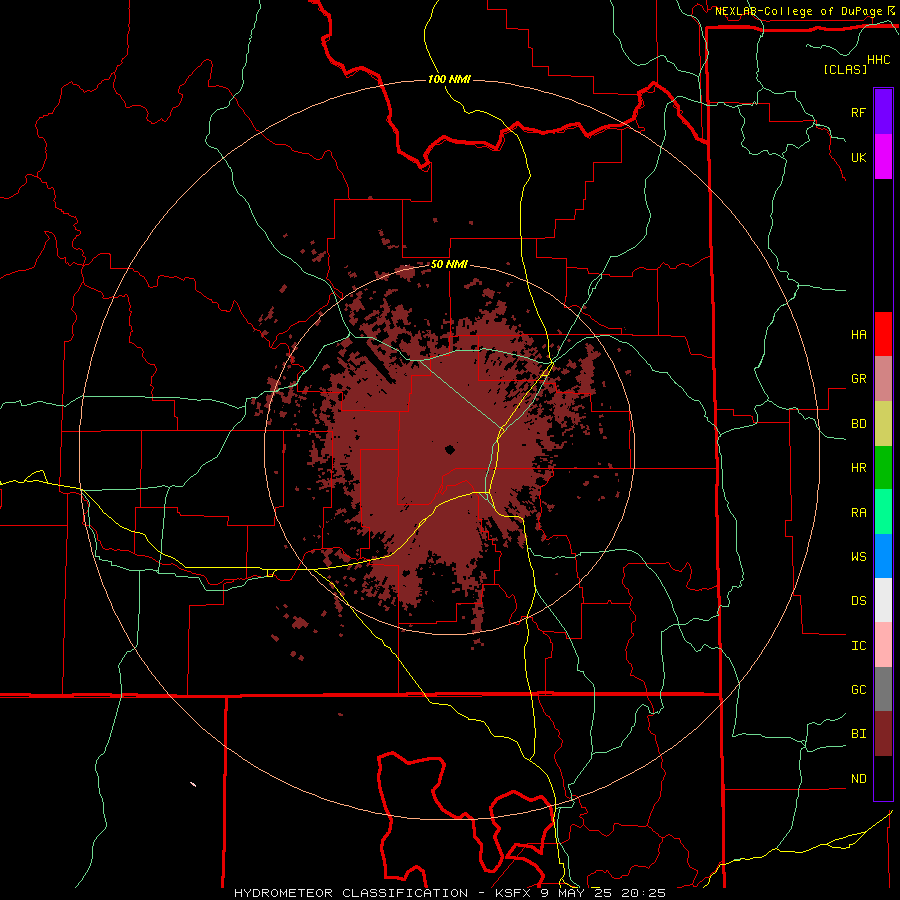Click the HYDROMETEOR CLASSIFICATION title text

pos(350,893)
